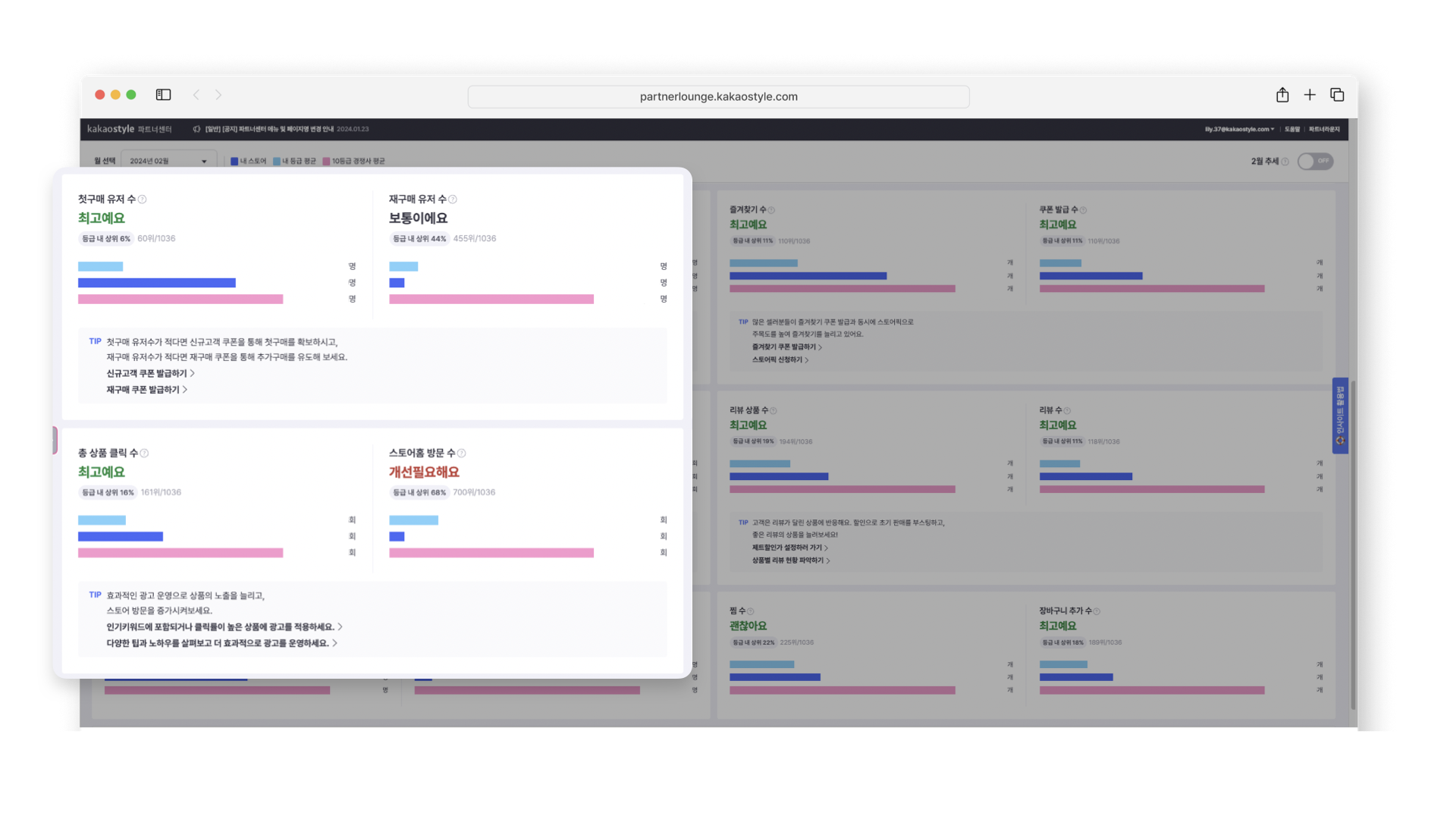1456x819 pixels.
Task: Click the info icon next to 리뷰 수
Action: pyautogui.click(x=1067, y=411)
